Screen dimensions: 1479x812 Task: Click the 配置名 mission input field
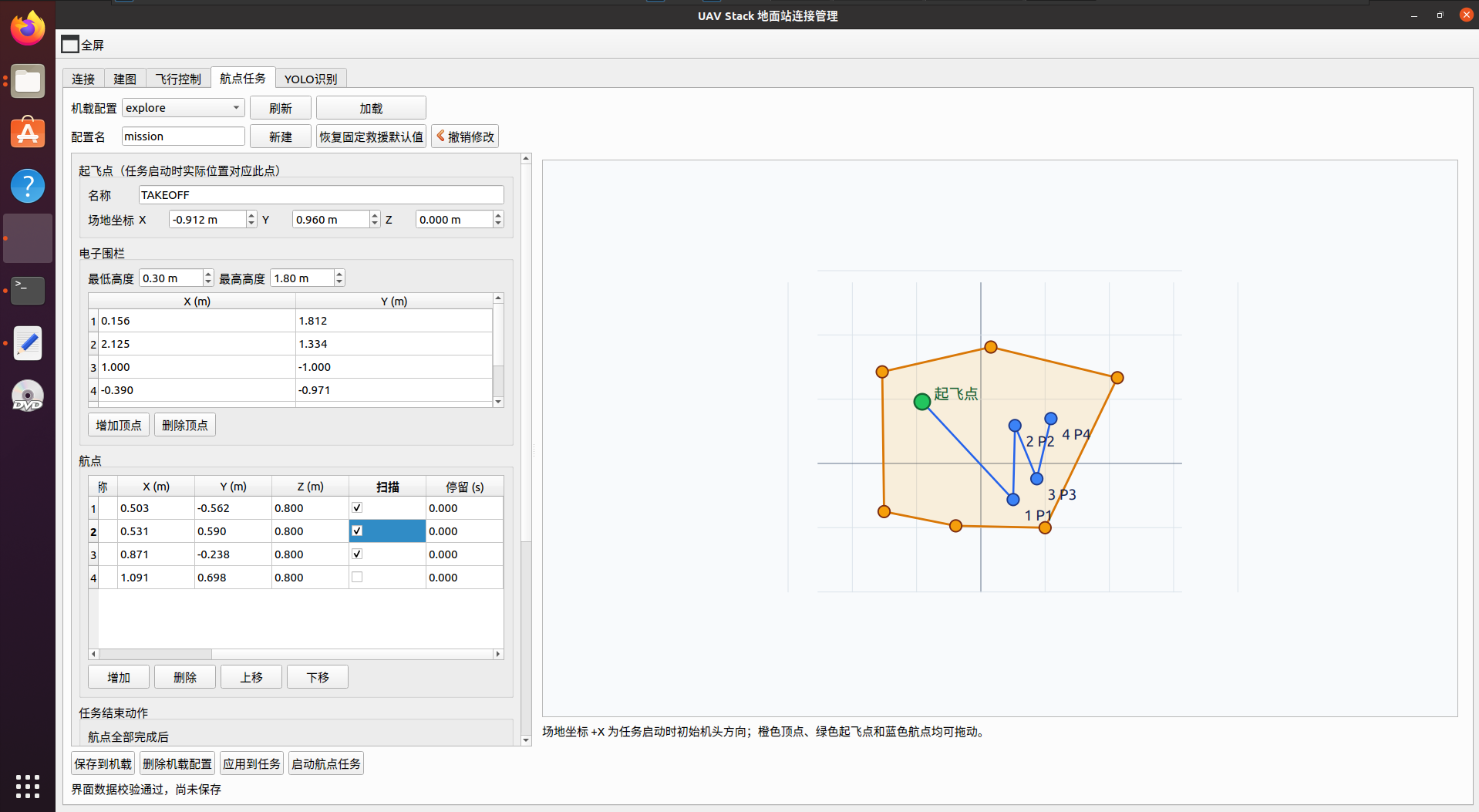pos(184,136)
